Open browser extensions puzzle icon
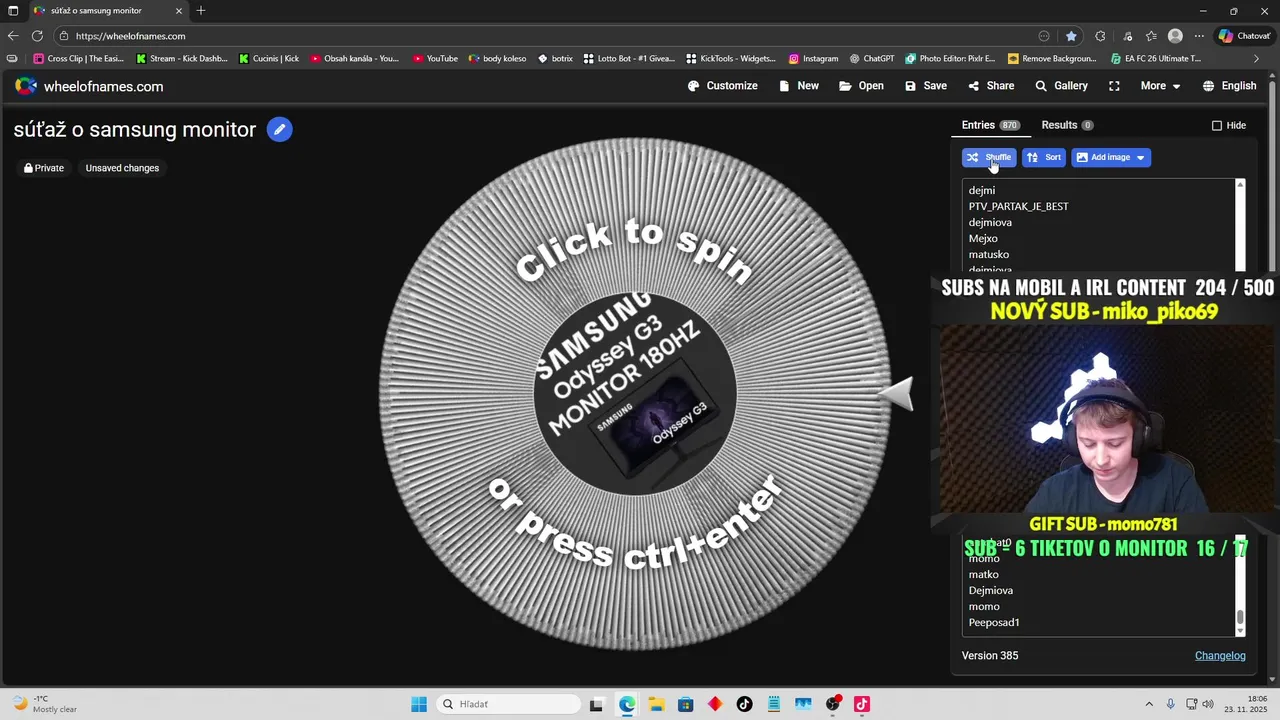 point(1100,36)
